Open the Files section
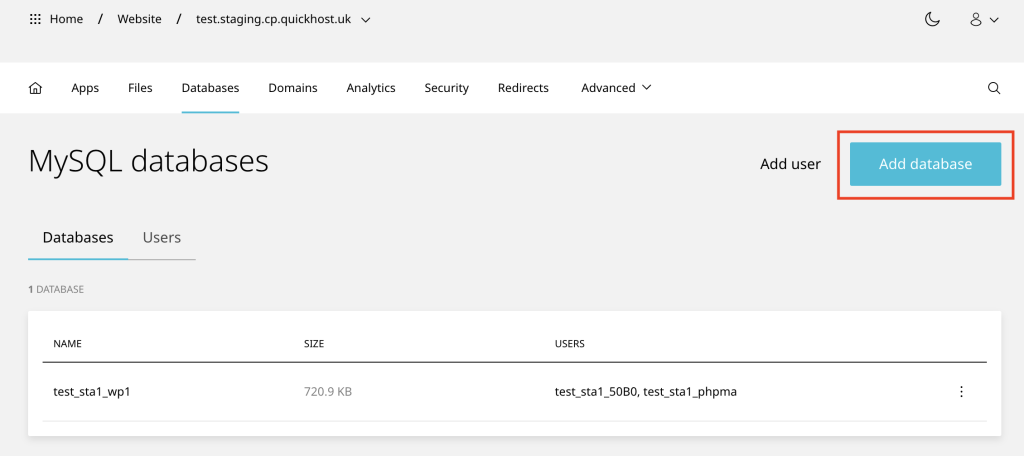1024x456 pixels. click(140, 88)
